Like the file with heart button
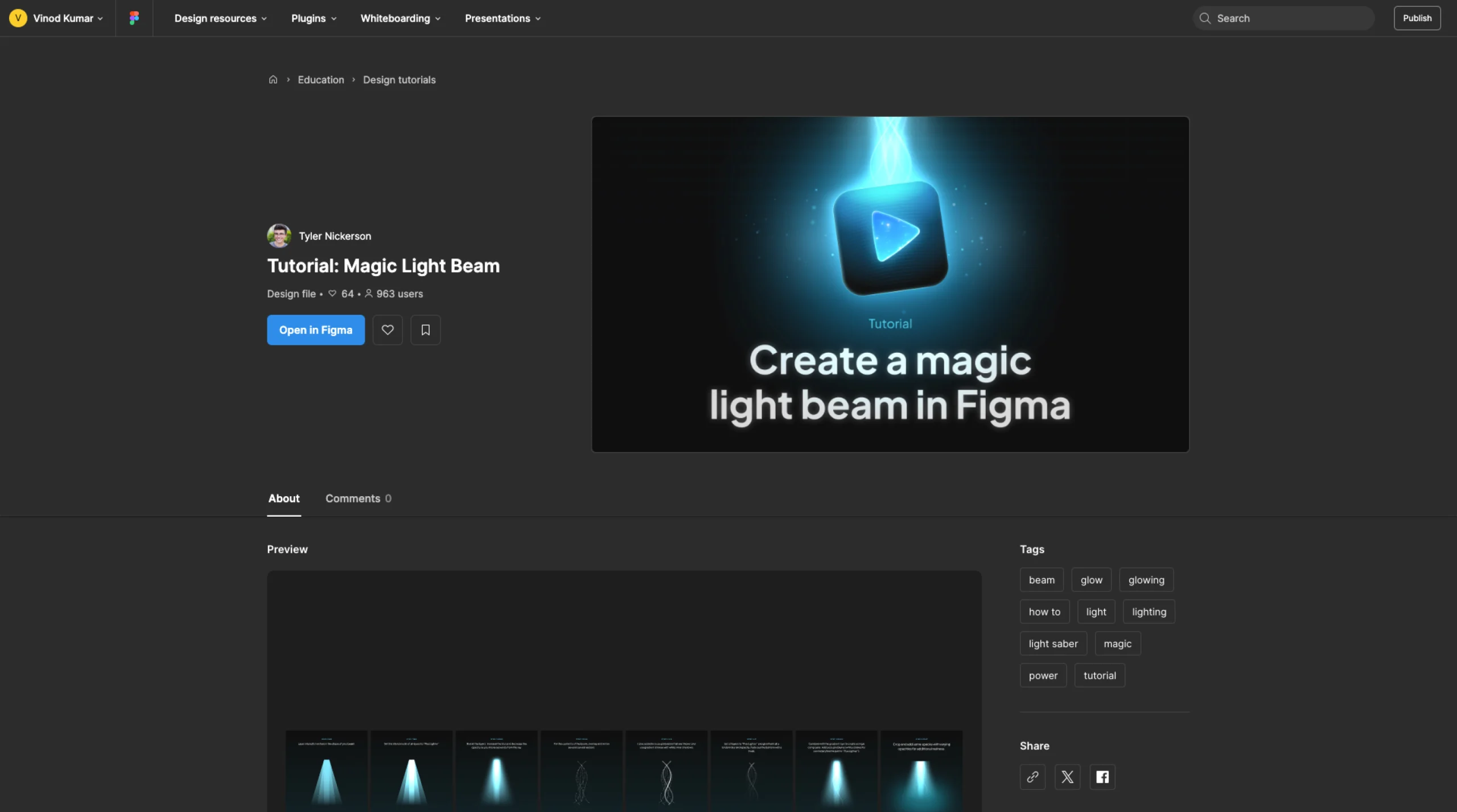 click(x=388, y=330)
